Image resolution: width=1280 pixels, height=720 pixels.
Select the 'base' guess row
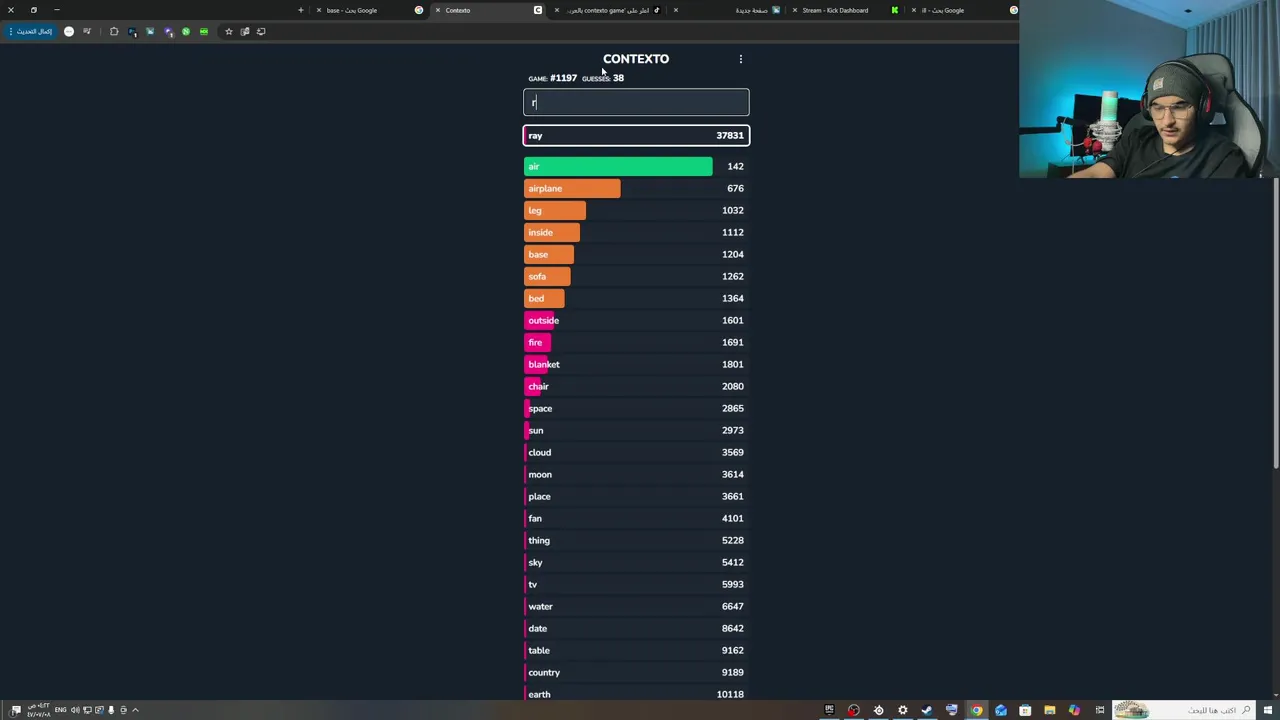[636, 254]
